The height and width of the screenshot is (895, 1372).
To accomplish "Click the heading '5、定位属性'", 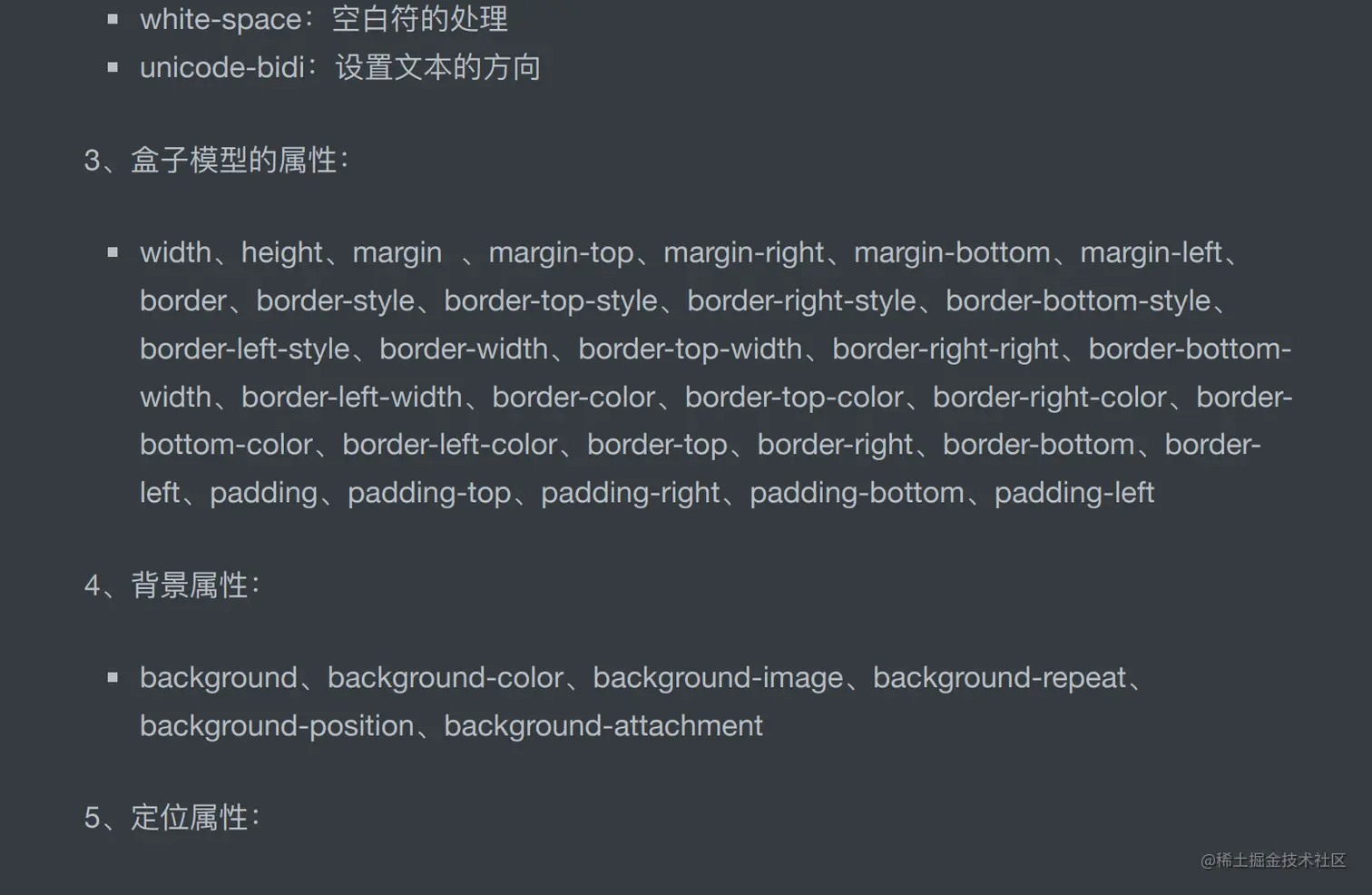I will [172, 818].
